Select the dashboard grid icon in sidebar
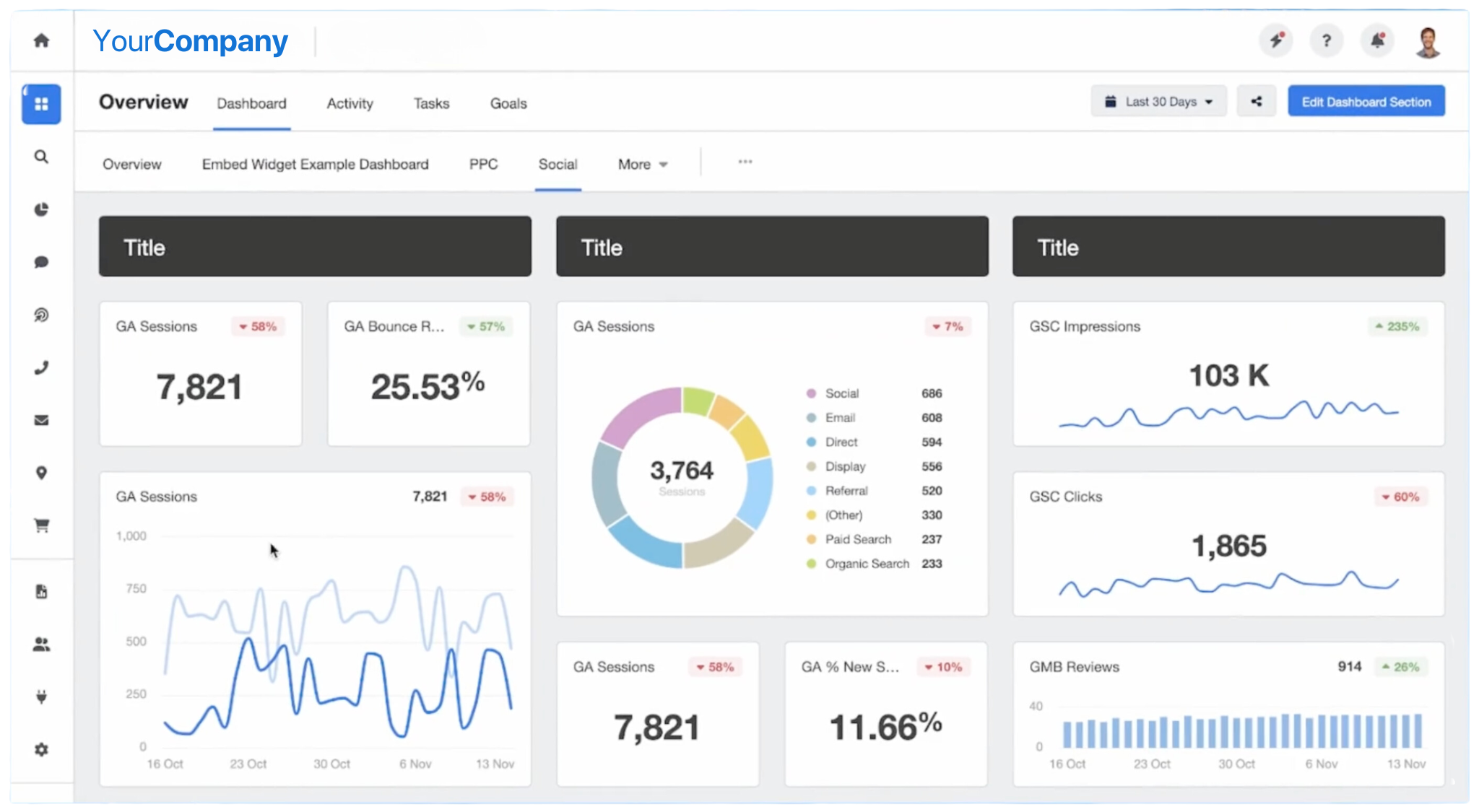 (x=41, y=104)
